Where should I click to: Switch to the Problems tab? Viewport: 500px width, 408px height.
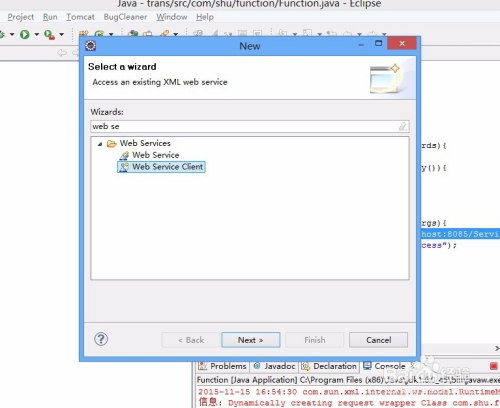click(223, 366)
